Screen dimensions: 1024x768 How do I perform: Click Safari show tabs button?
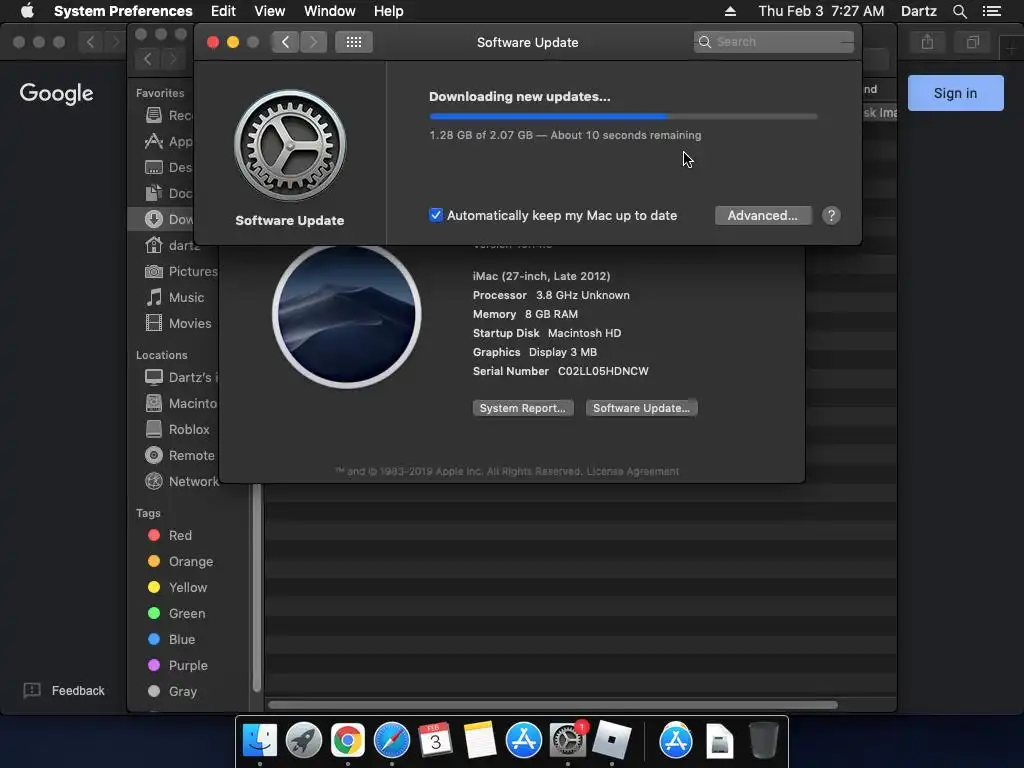point(973,42)
